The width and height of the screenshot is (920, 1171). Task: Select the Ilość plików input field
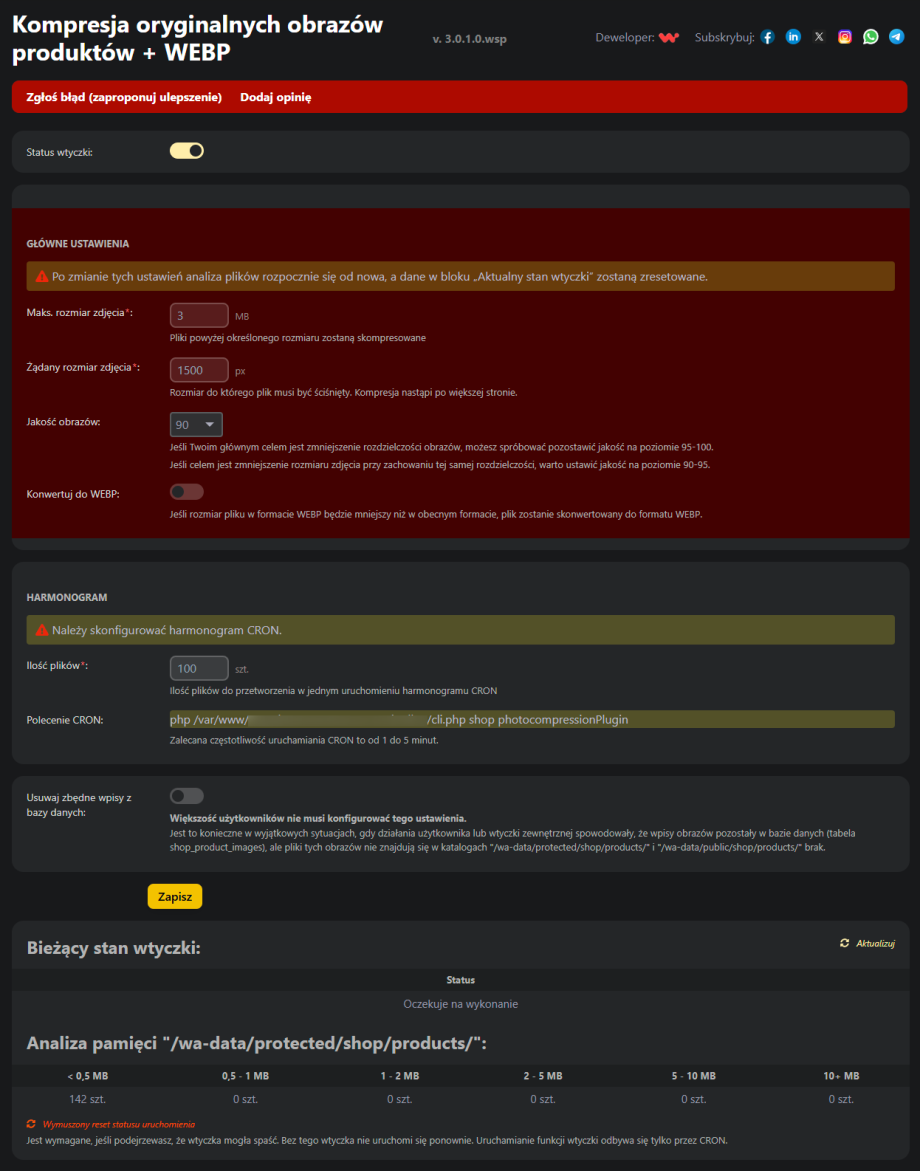(x=198, y=668)
